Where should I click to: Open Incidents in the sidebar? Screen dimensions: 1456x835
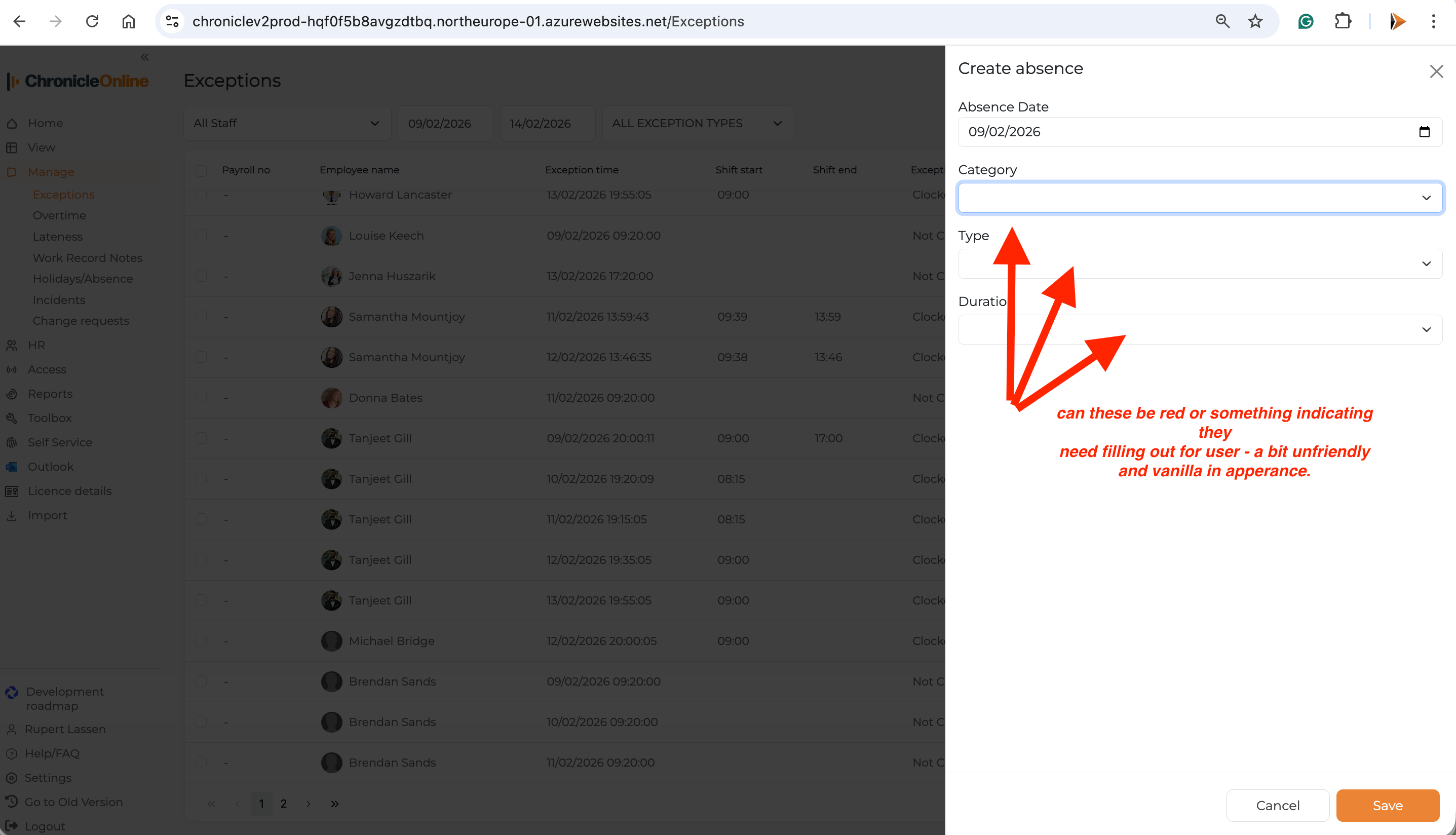click(x=58, y=300)
